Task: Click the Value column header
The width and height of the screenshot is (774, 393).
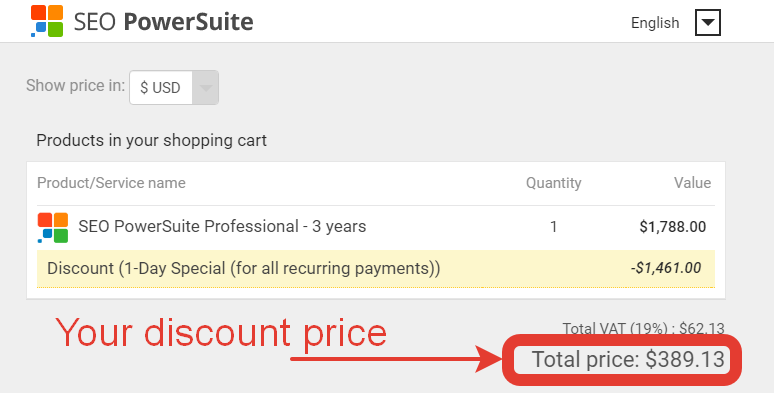Action: coord(693,183)
